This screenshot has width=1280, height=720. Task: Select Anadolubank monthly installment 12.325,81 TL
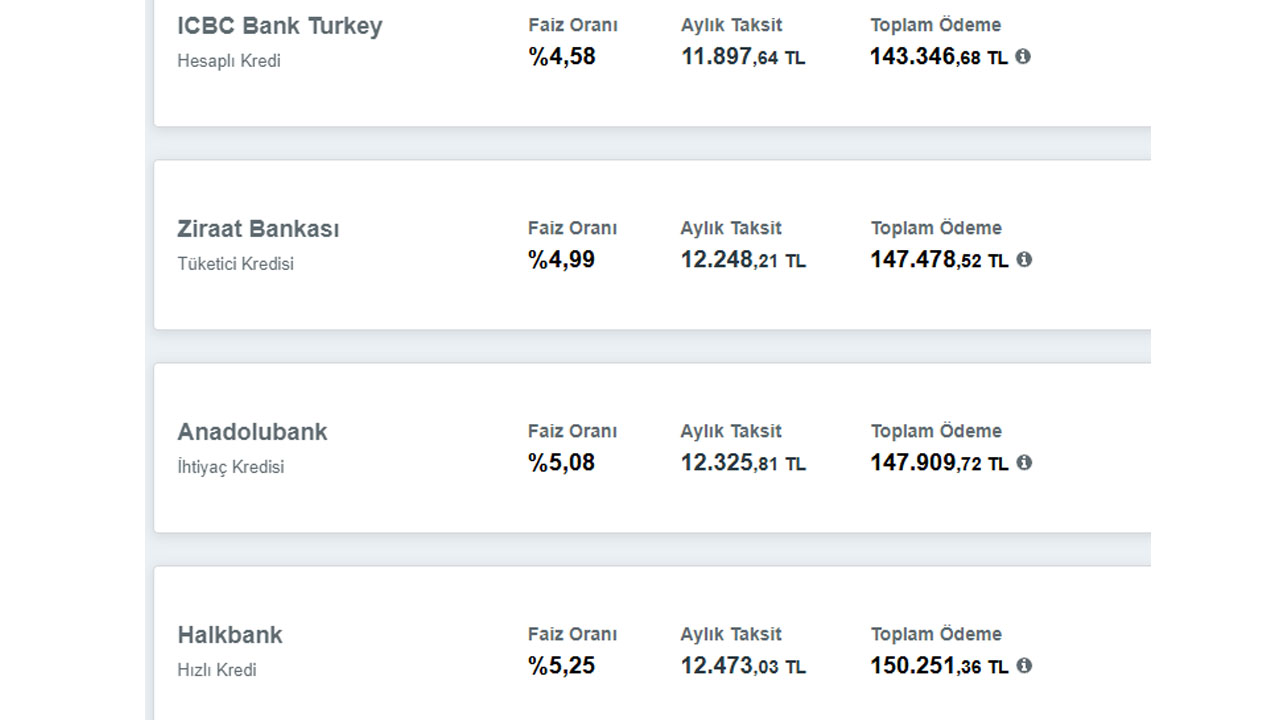coord(743,463)
